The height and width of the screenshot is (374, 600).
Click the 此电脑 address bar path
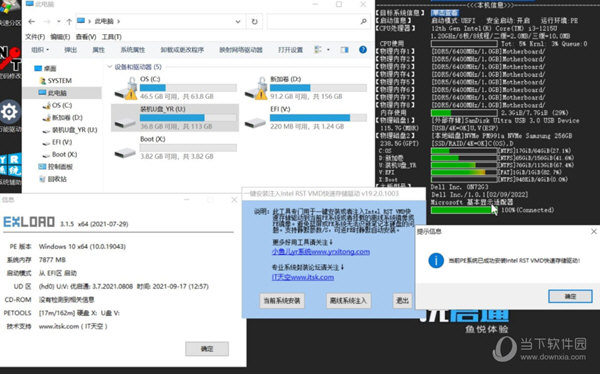click(104, 21)
